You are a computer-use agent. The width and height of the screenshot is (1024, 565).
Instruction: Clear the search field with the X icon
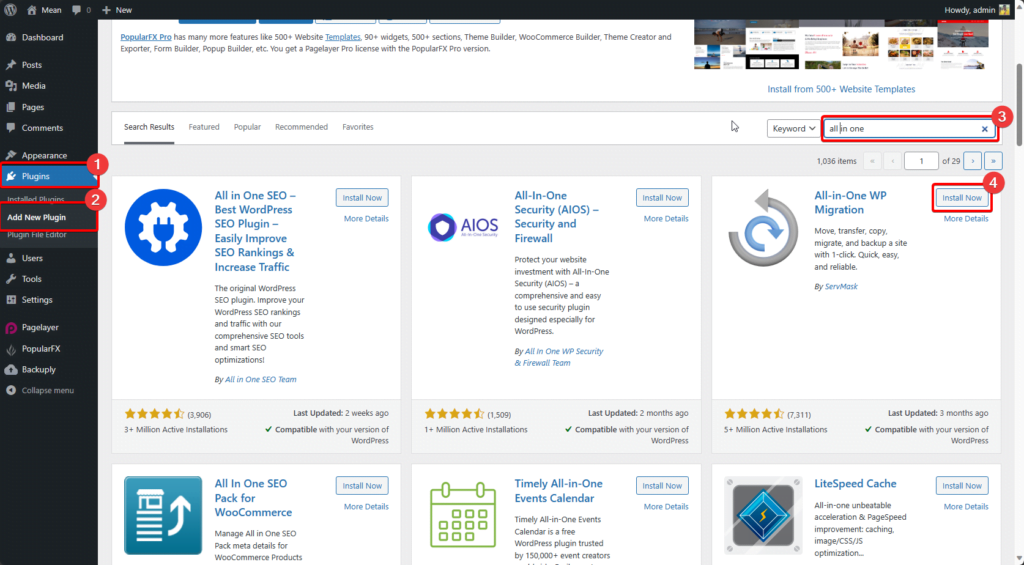click(x=984, y=129)
